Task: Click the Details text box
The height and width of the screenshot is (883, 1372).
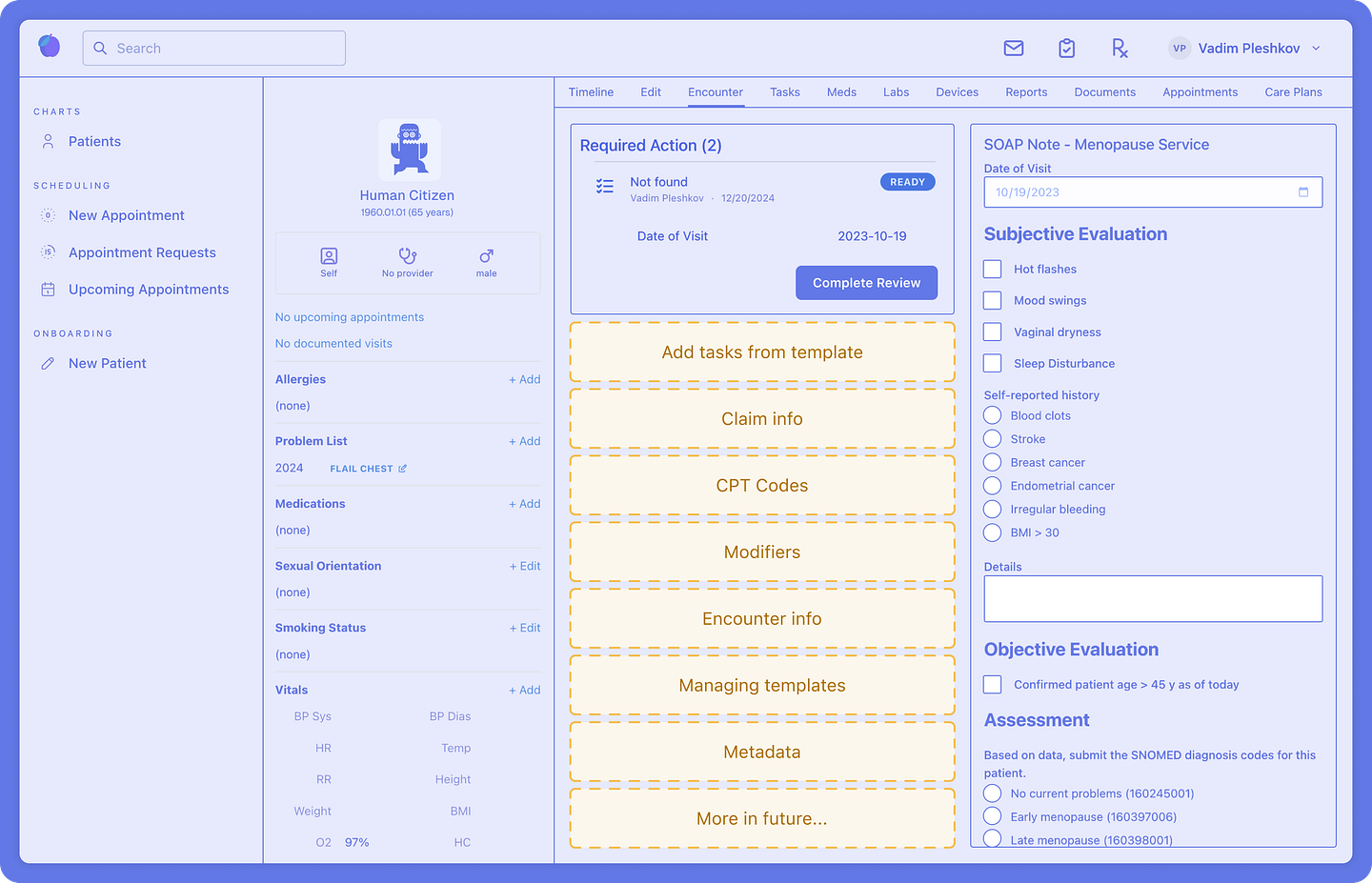Action: tap(1153, 599)
